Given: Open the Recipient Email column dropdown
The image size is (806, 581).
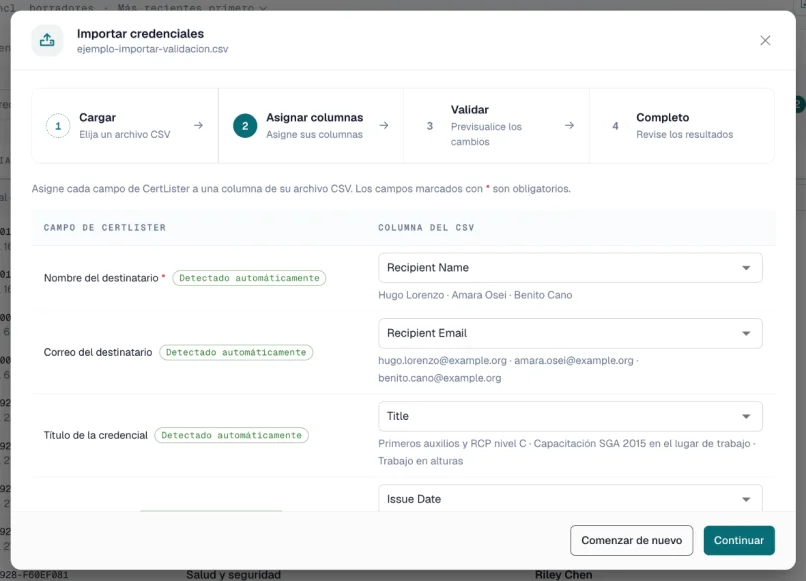Looking at the screenshot, I should click(570, 333).
